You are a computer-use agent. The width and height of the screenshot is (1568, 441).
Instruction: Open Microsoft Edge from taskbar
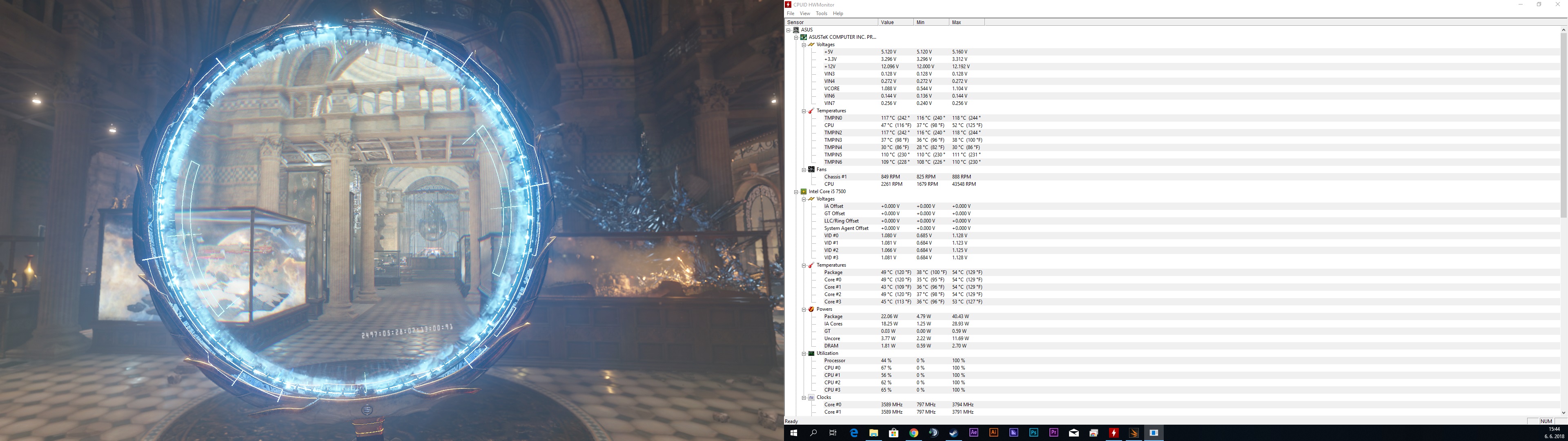point(853,432)
